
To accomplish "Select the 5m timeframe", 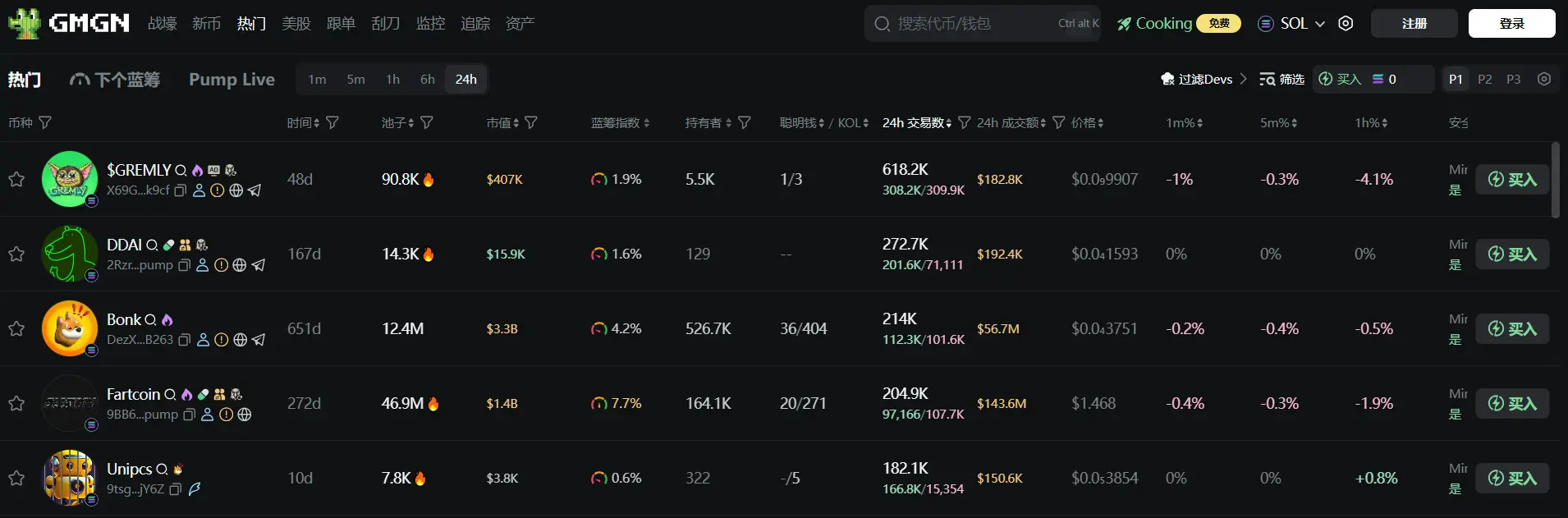I will coord(355,79).
